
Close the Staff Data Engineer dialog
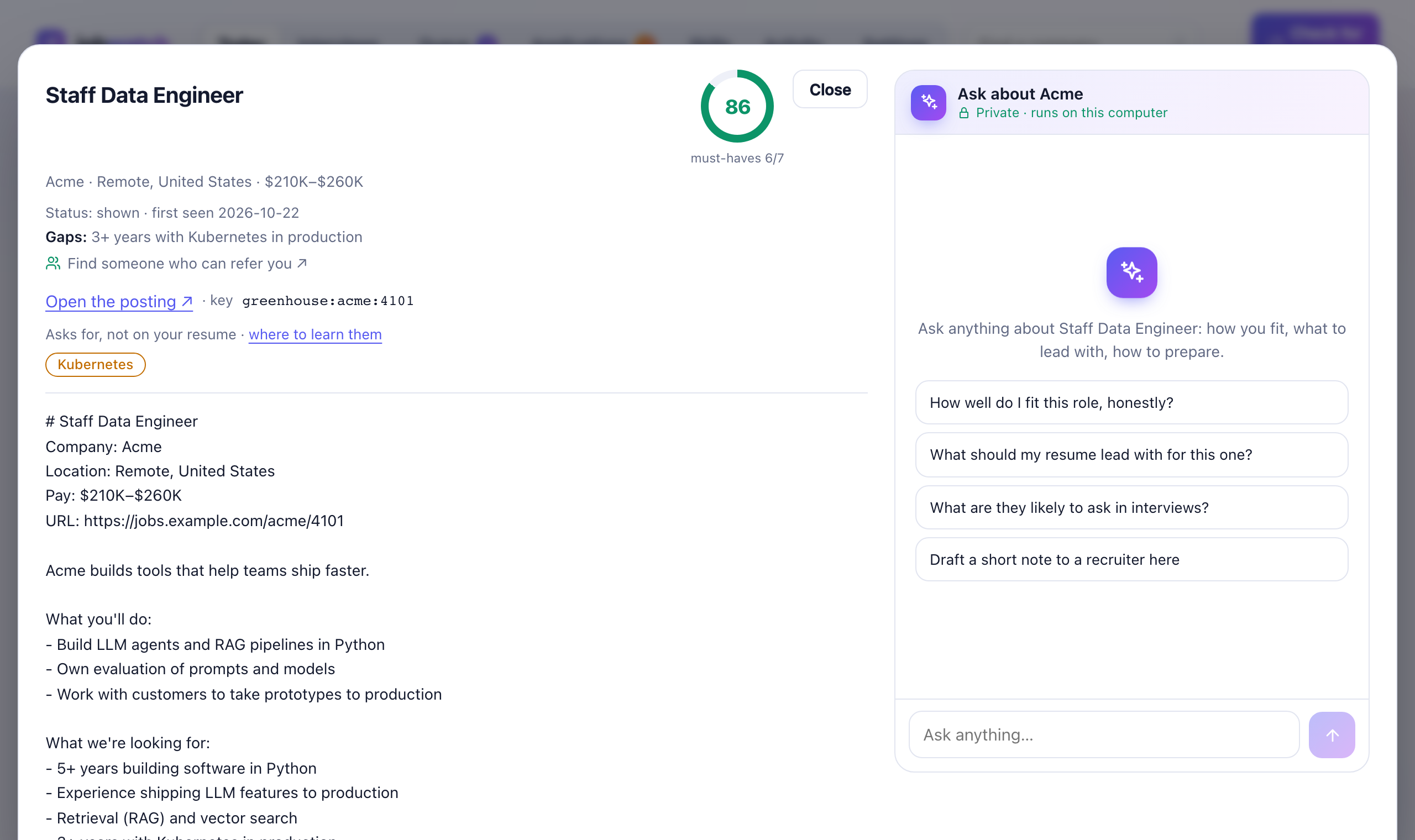tap(830, 90)
